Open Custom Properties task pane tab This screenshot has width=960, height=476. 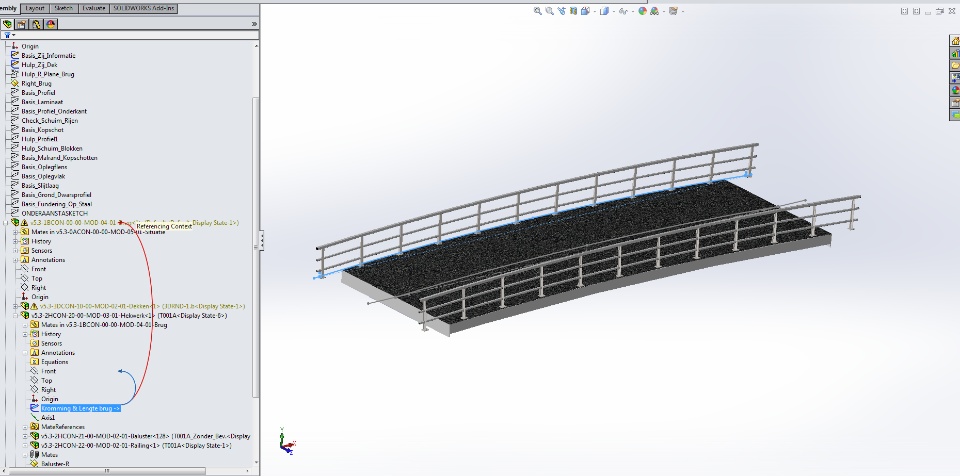[954, 103]
